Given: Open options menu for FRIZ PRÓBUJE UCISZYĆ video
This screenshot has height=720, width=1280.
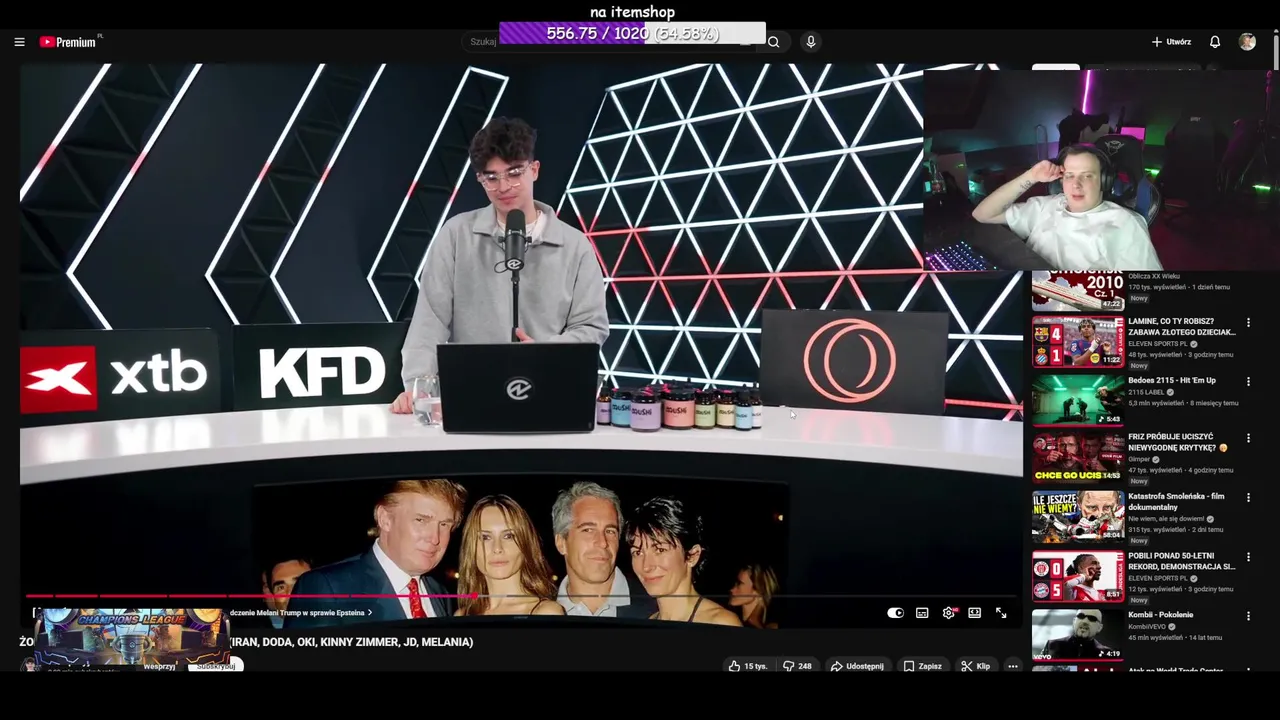Looking at the screenshot, I should tap(1248, 438).
